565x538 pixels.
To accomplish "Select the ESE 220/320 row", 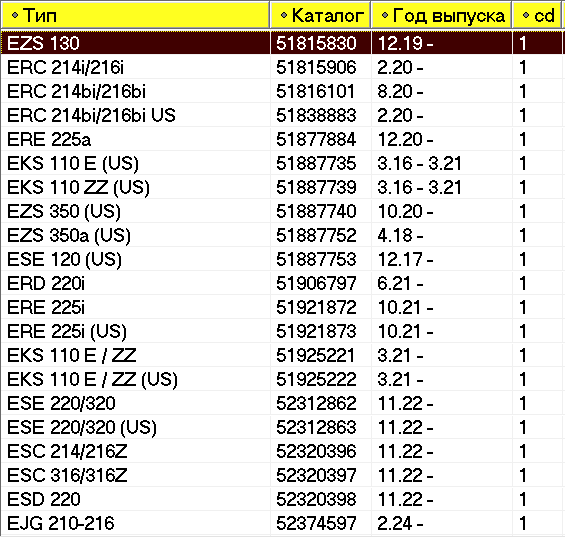I will [x=282, y=403].
